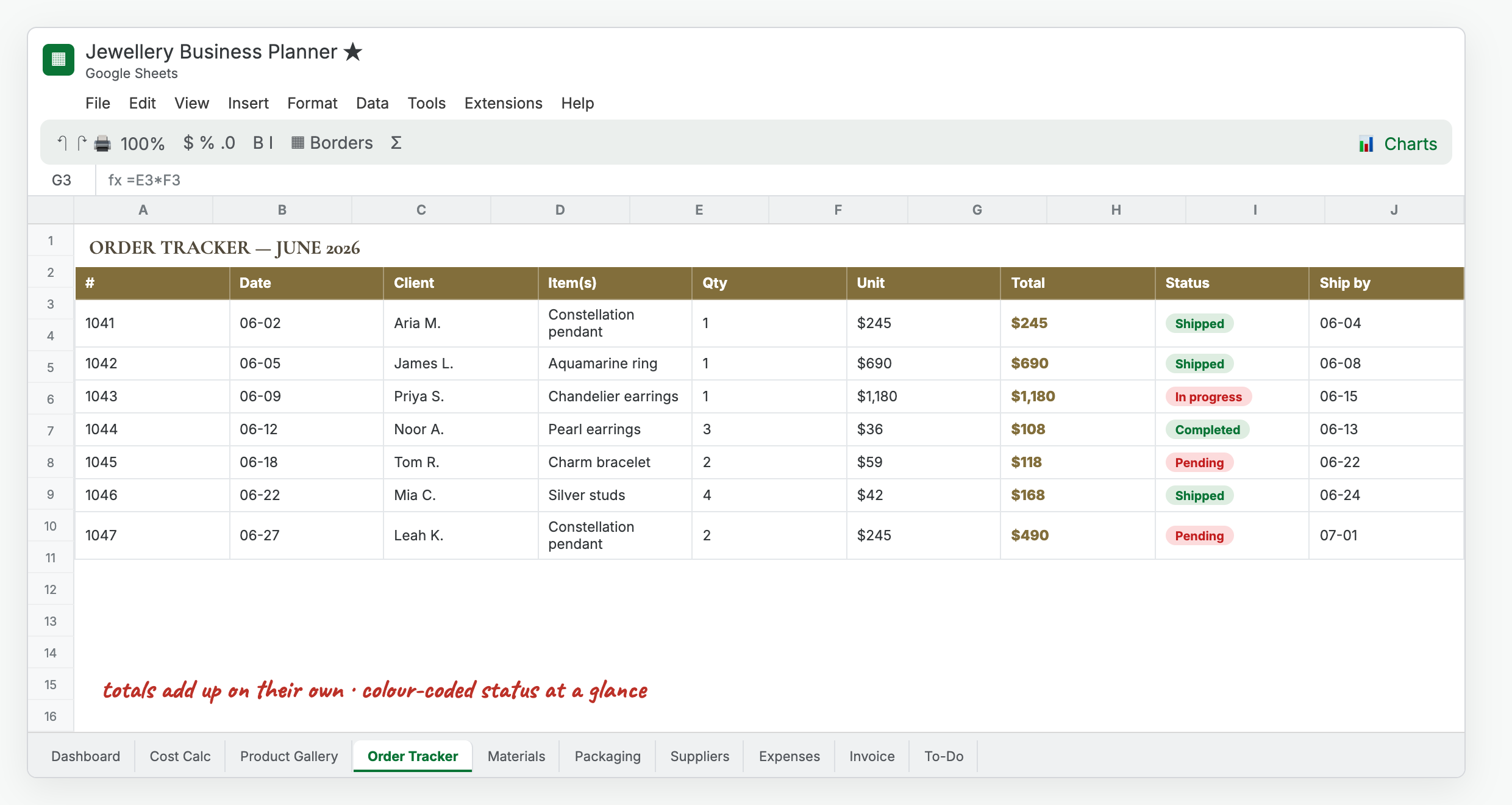Click the Undo arrow in toolbar
1512x805 pixels.
pos(62,143)
